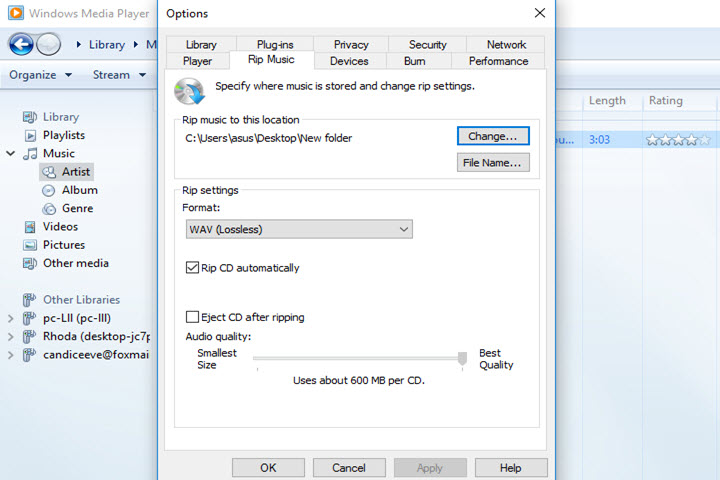Confirm settings with the OK button
This screenshot has width=720, height=480.
pyautogui.click(x=268, y=468)
